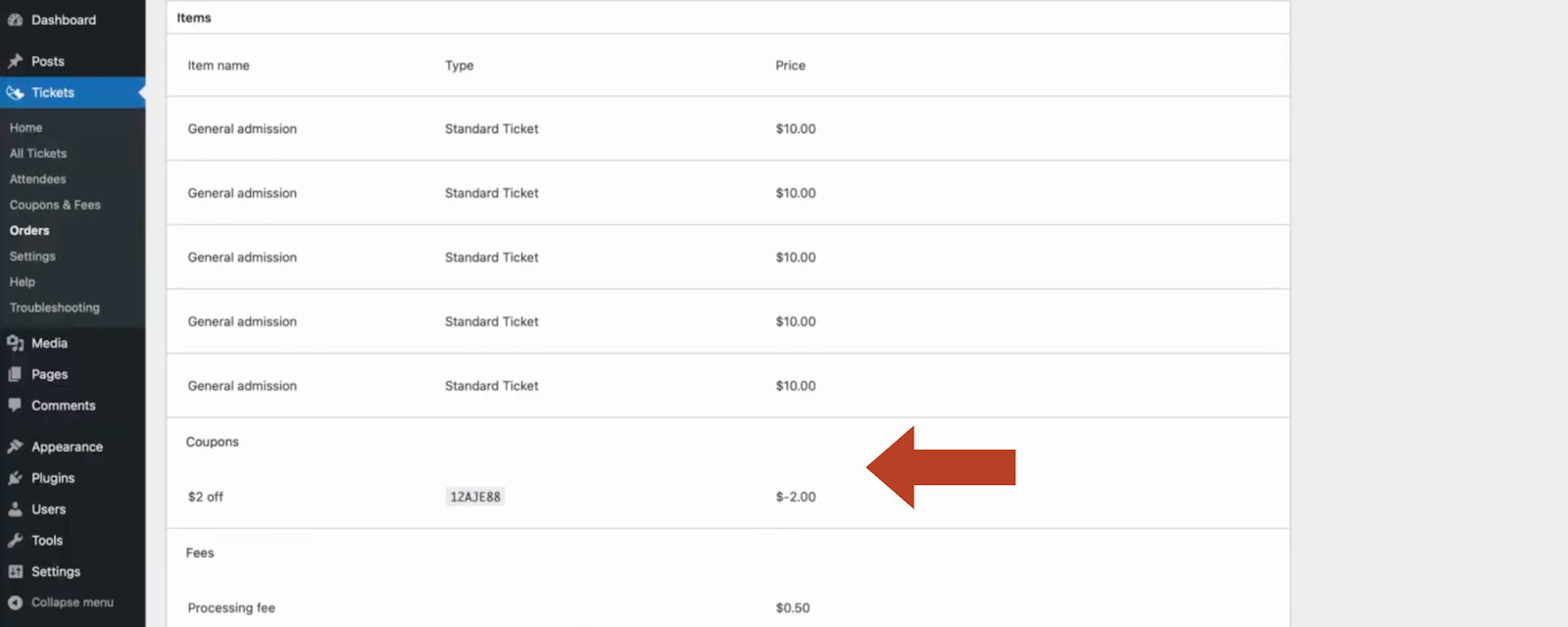Click the Tickets plugin icon
The image size is (1568, 627).
click(15, 92)
